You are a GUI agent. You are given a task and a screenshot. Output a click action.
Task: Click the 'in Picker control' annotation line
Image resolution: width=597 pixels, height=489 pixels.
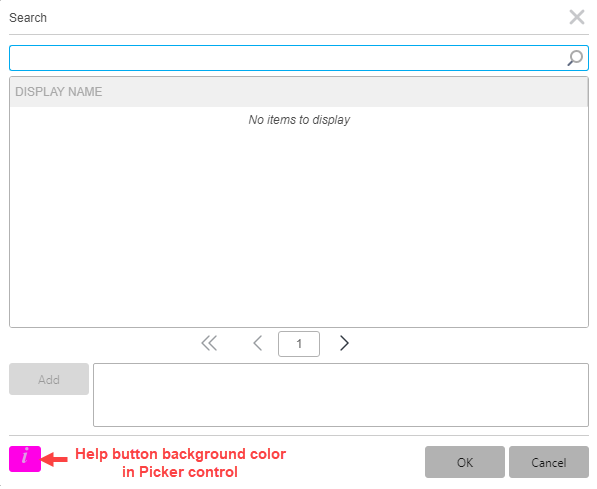pos(180,472)
